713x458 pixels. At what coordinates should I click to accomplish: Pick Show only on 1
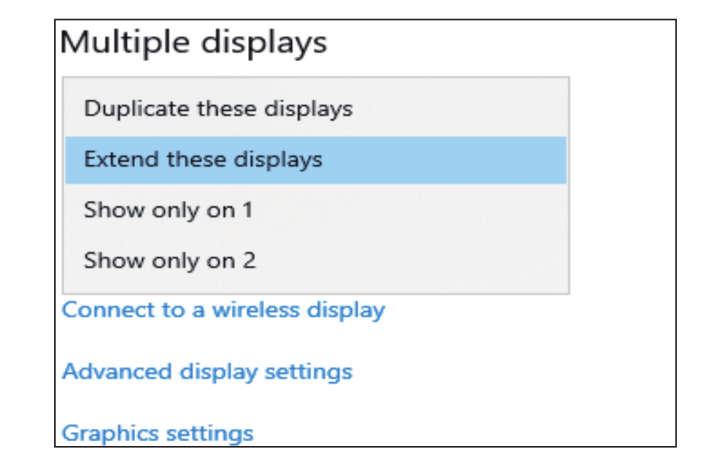coord(168,211)
